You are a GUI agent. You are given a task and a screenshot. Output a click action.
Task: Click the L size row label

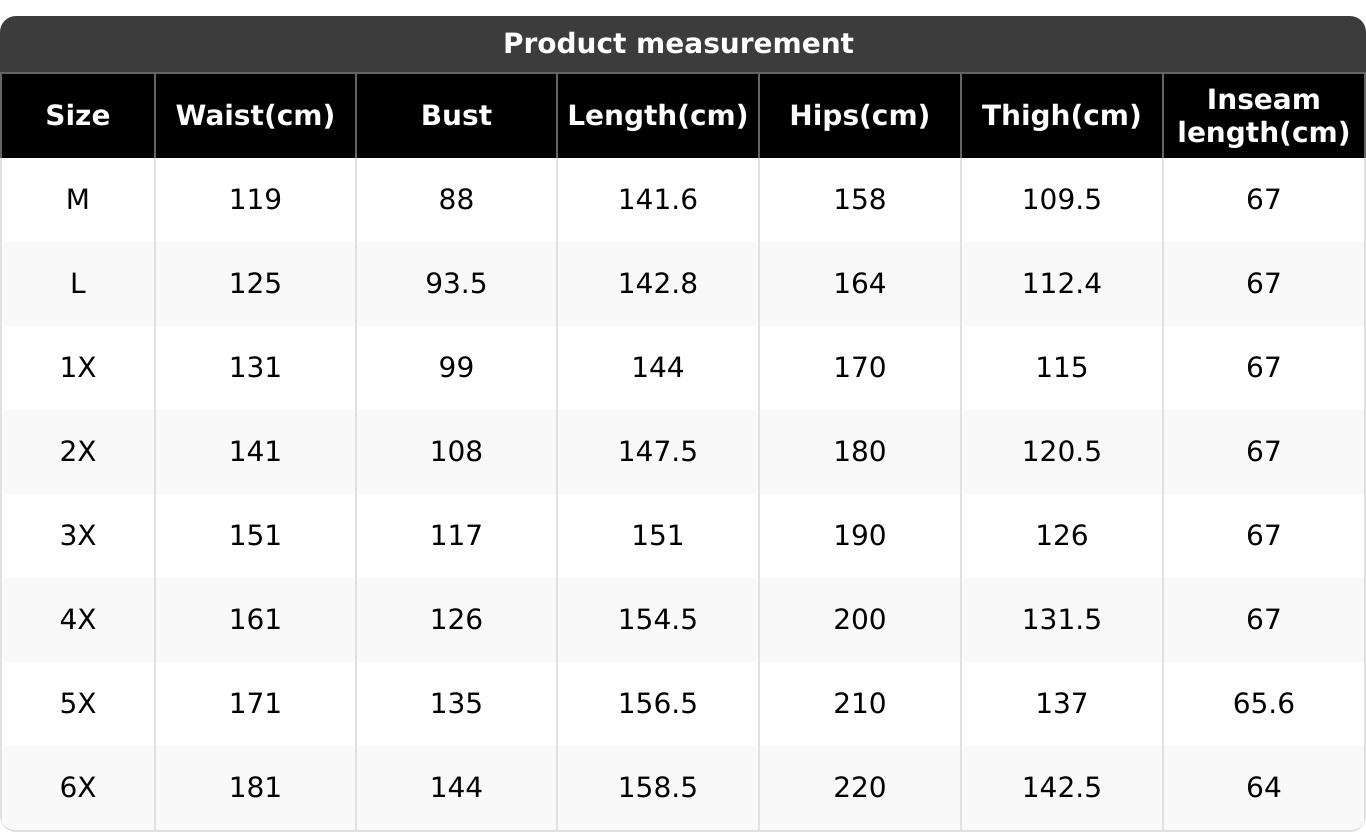[x=78, y=284]
